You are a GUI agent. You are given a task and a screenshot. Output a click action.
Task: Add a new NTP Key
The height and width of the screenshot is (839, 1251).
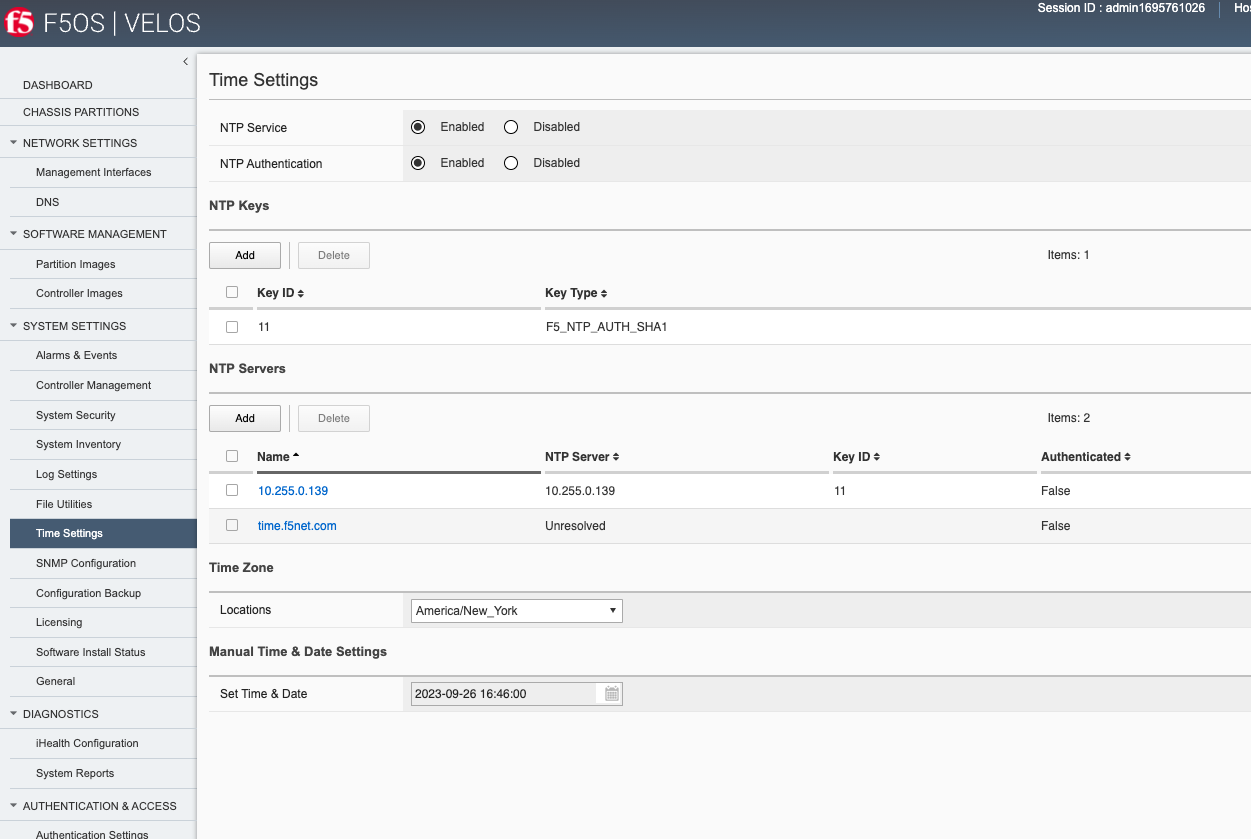click(x=245, y=255)
